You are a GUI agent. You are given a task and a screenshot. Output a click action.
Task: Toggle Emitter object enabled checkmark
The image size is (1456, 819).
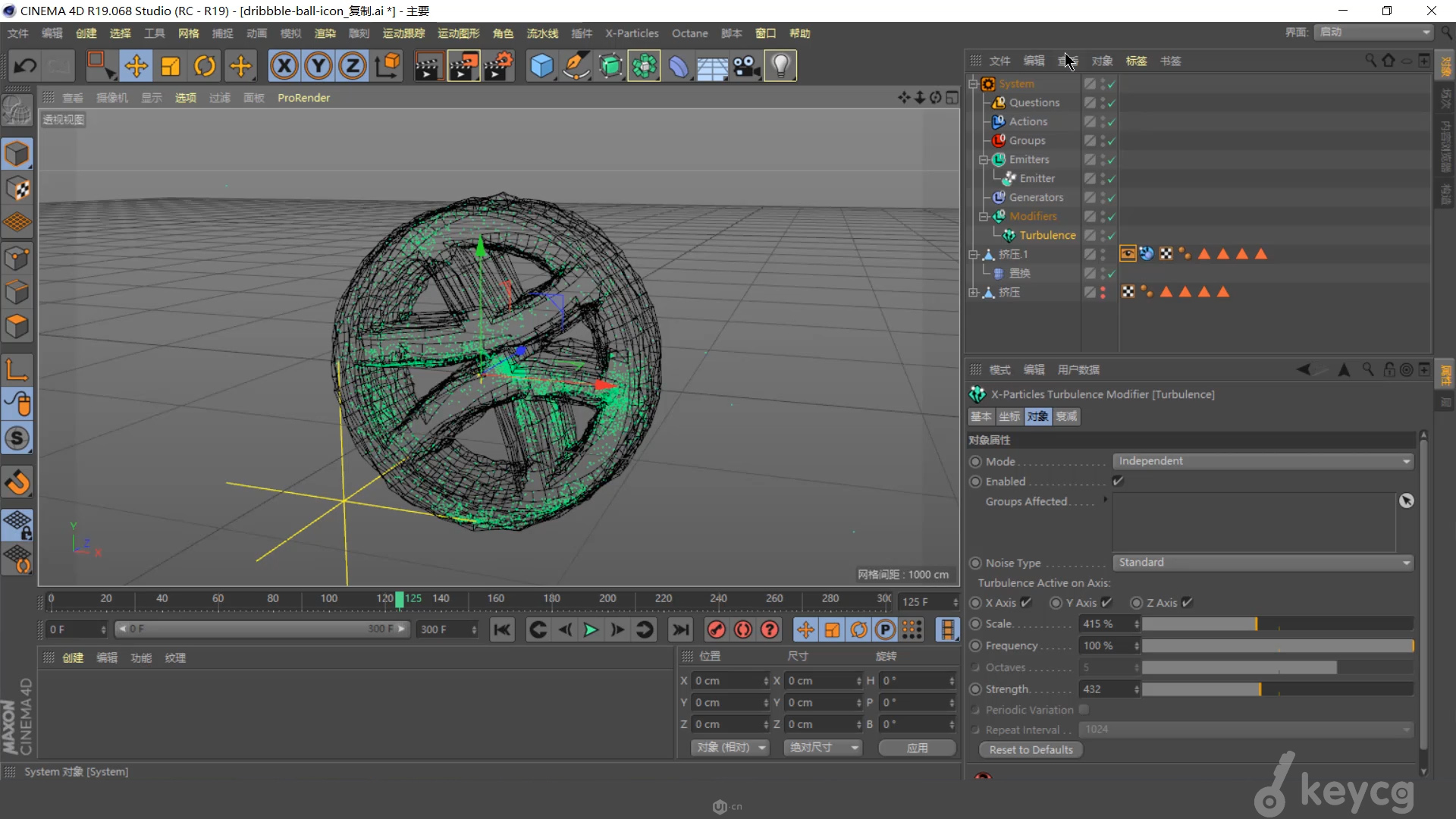[1111, 179]
